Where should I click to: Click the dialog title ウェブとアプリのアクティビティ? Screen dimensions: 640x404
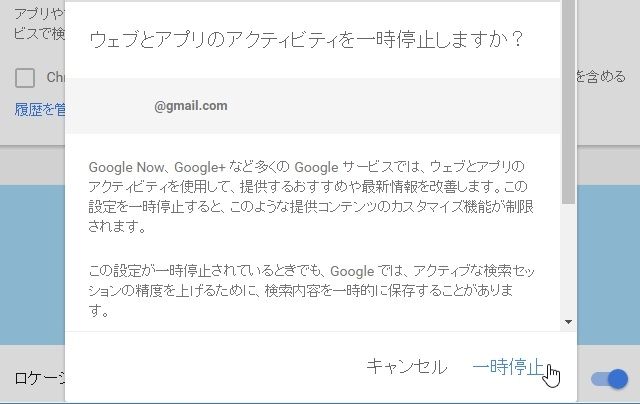(x=306, y=40)
